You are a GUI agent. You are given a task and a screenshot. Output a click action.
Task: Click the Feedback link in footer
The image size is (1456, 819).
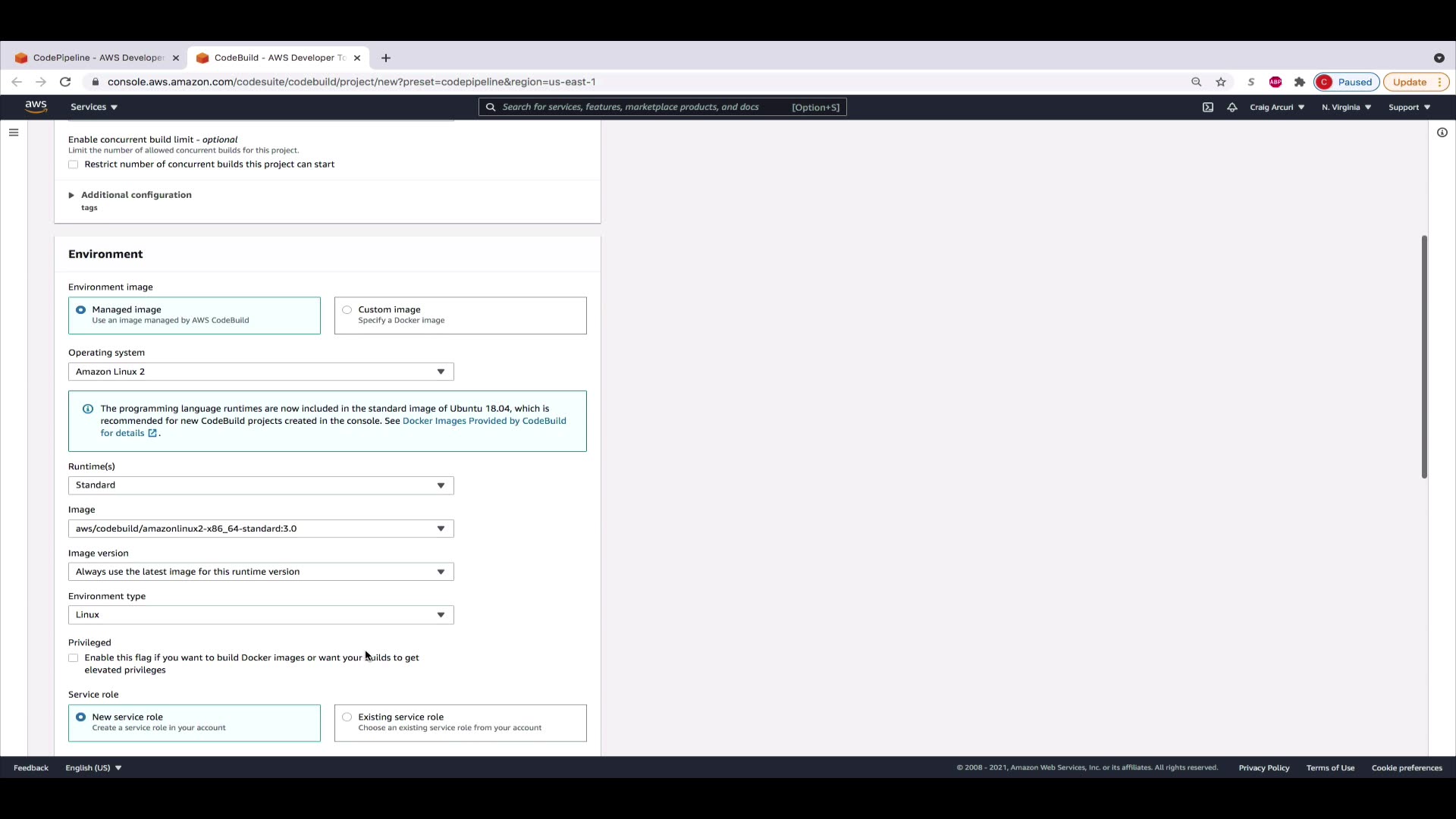coord(31,768)
